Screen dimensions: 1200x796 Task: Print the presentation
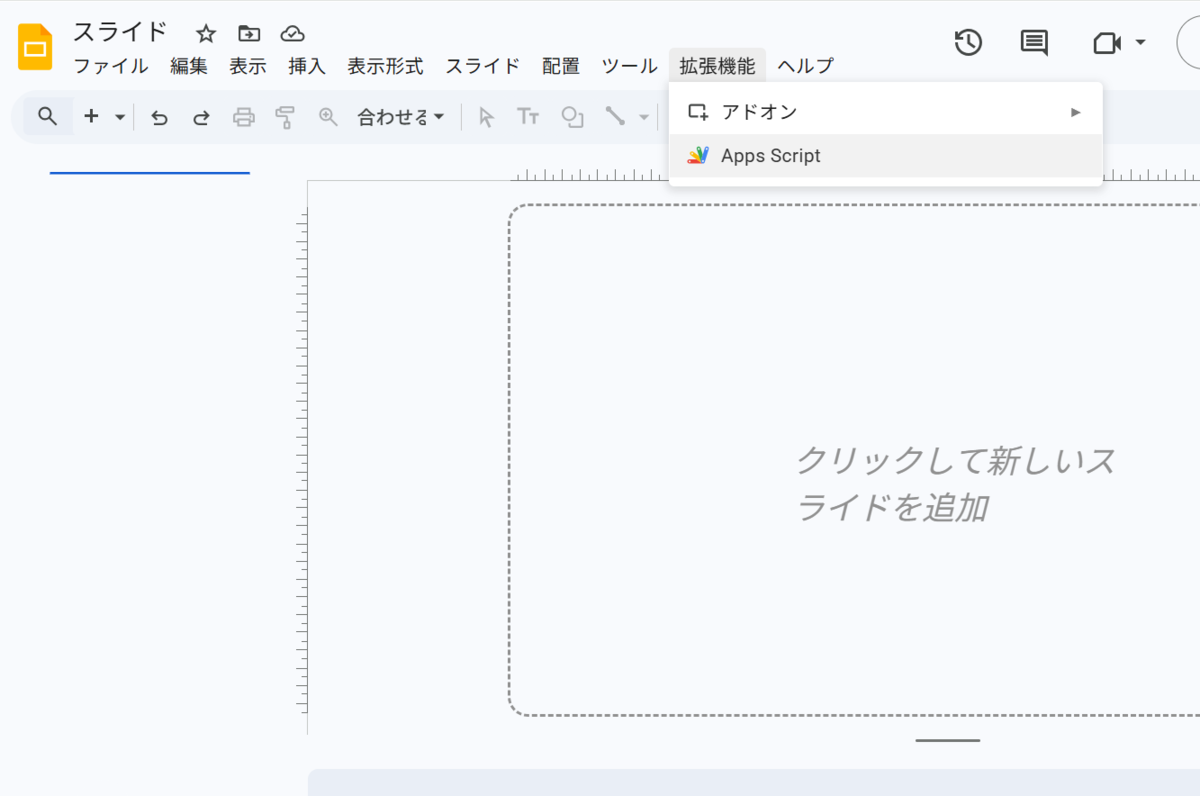tap(243, 117)
